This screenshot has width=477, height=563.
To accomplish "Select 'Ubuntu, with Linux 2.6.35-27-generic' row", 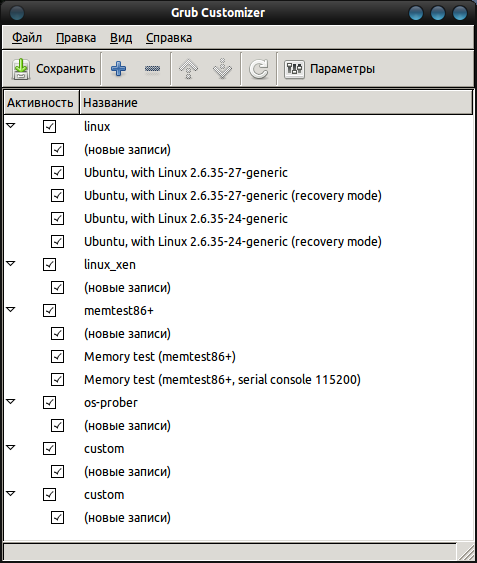I will pyautogui.click(x=186, y=173).
